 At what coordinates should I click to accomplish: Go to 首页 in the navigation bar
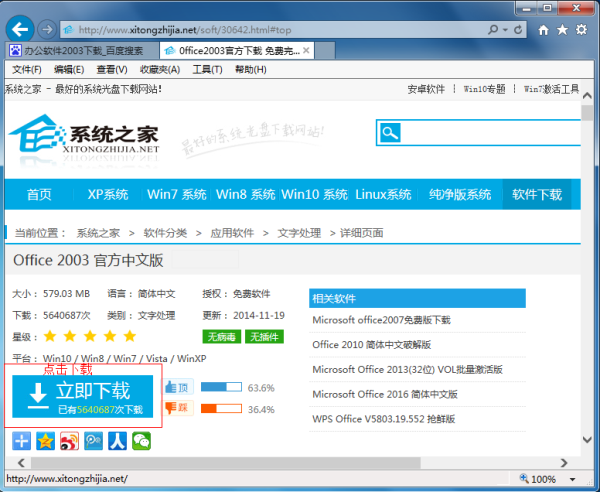pyautogui.click(x=39, y=194)
